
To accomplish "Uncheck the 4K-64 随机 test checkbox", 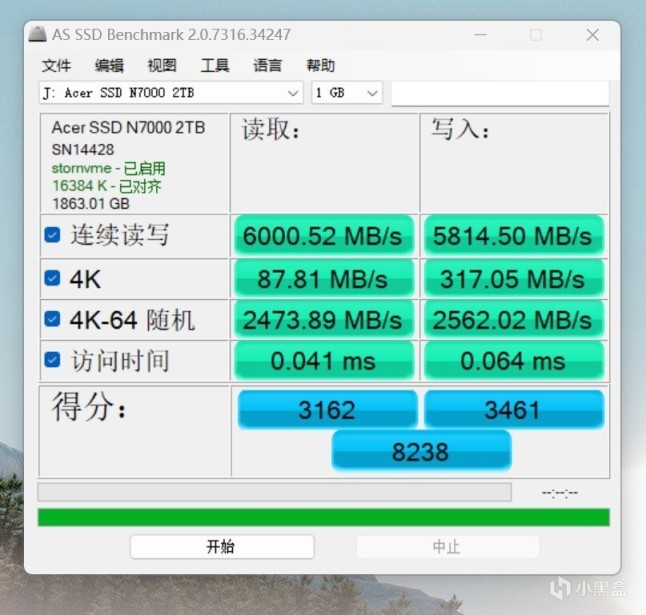I will pyautogui.click(x=52, y=319).
